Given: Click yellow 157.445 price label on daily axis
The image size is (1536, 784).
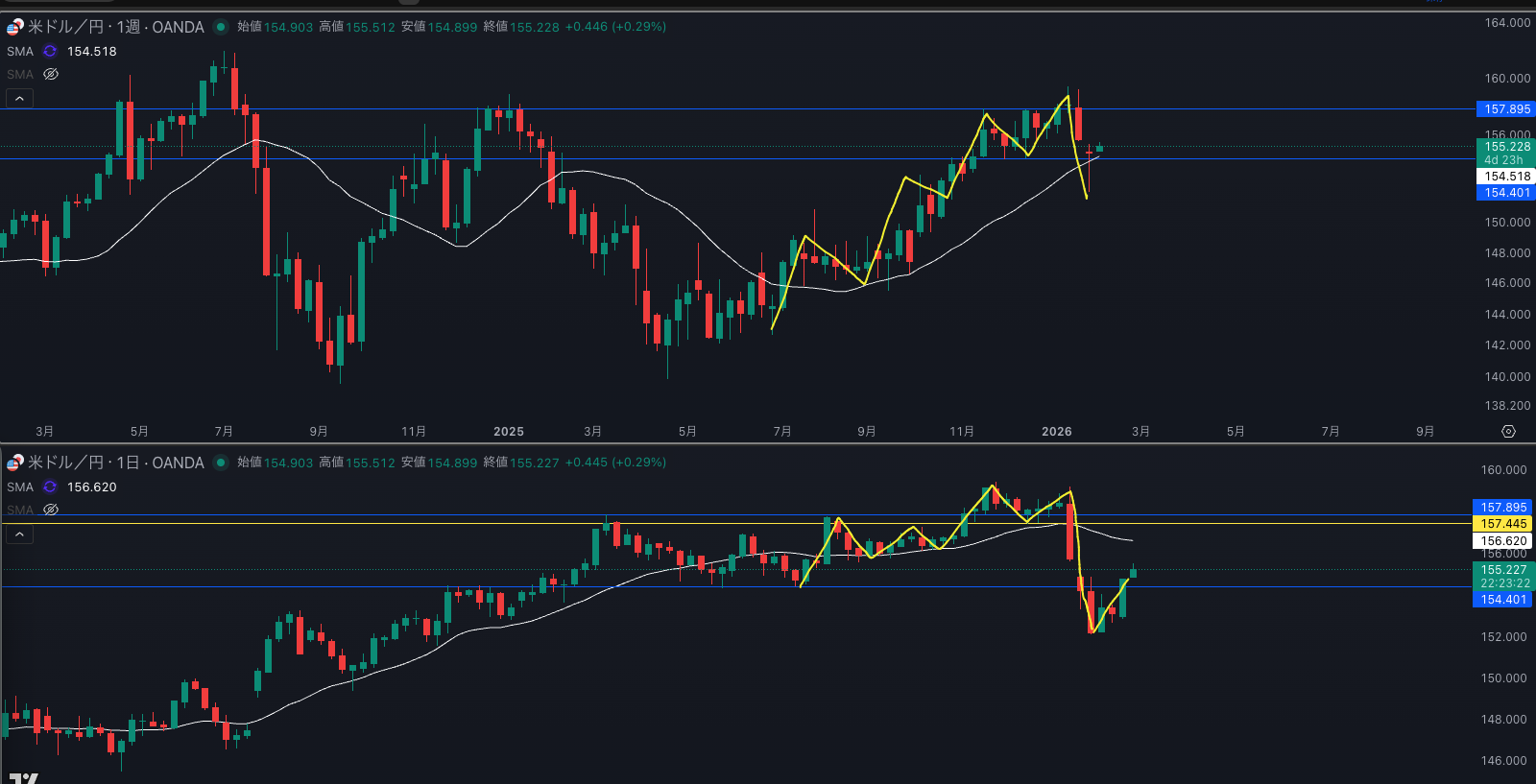Looking at the screenshot, I should pyautogui.click(x=1502, y=524).
